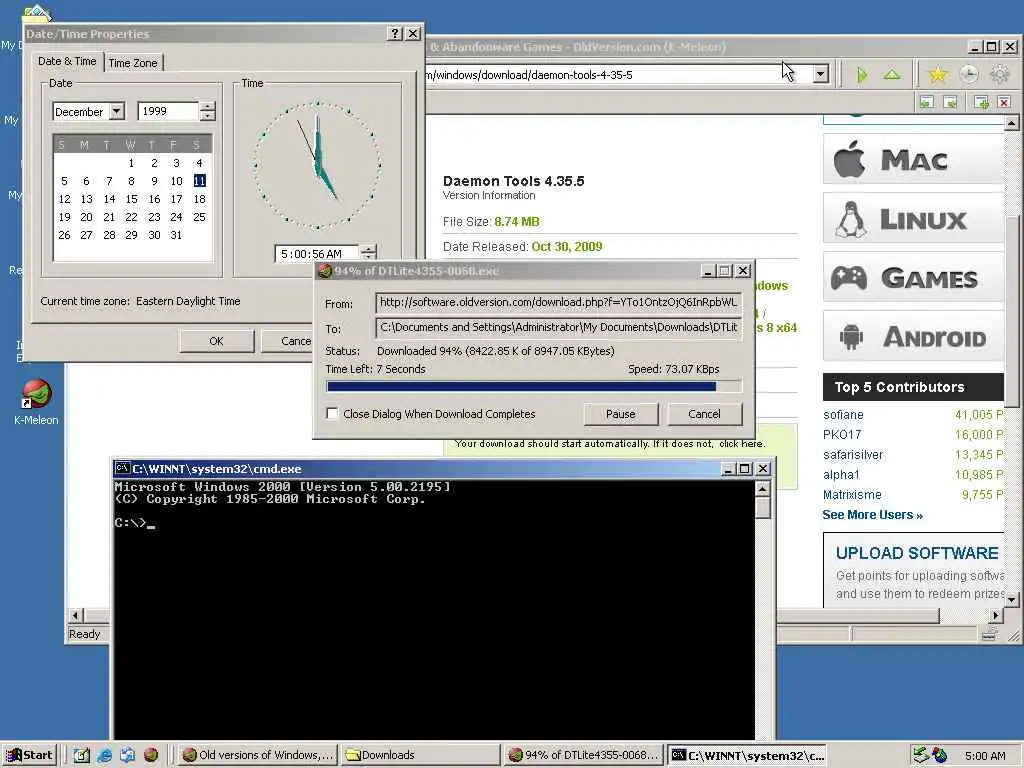
Task: Switch to cmd.exe taskbar button
Action: [748, 755]
